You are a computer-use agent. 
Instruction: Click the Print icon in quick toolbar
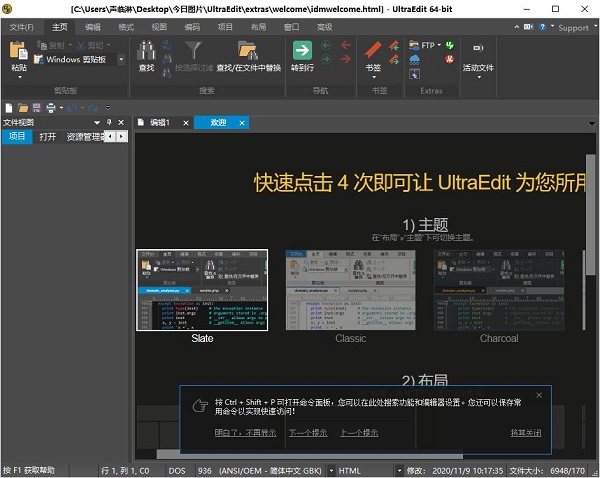point(51,108)
